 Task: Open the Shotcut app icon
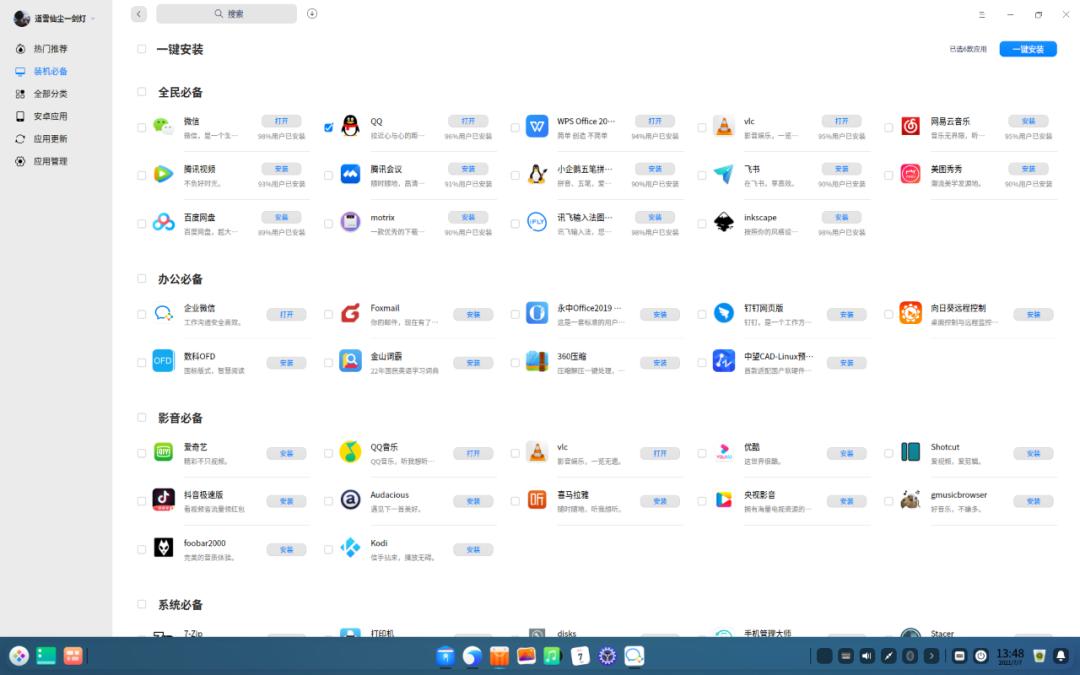click(x=910, y=453)
